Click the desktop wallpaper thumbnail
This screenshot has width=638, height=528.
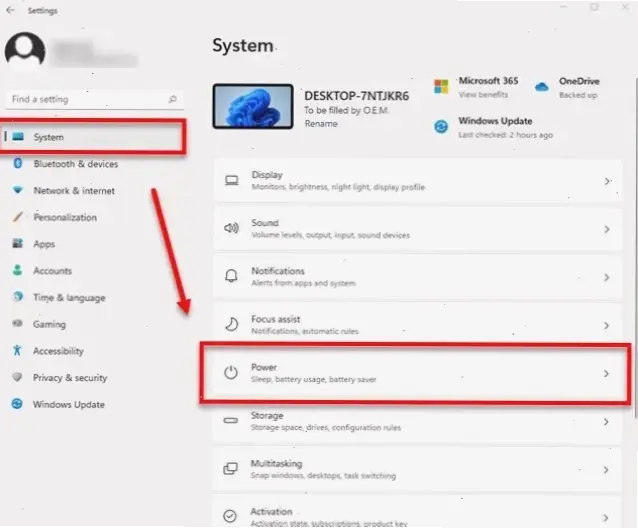click(x=253, y=108)
